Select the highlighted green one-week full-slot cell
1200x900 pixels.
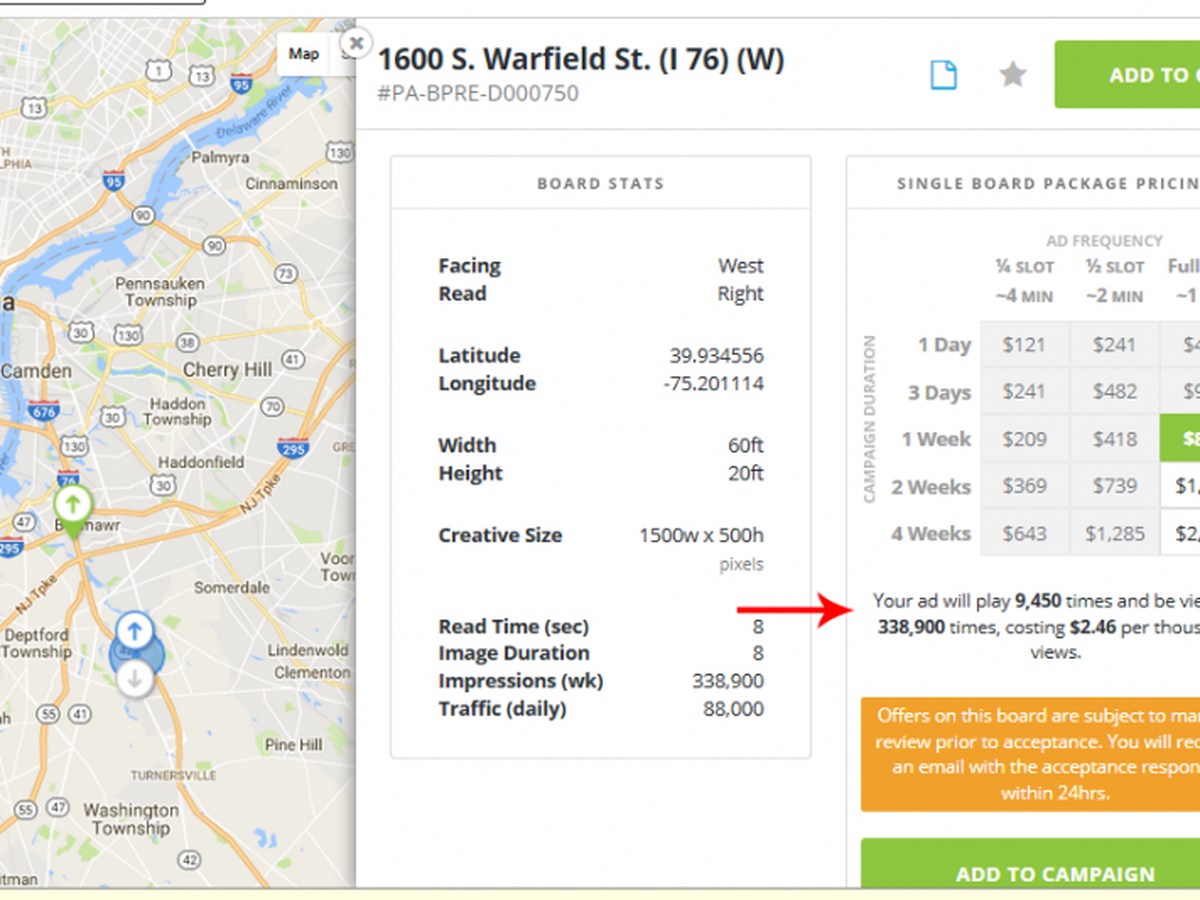point(1181,439)
